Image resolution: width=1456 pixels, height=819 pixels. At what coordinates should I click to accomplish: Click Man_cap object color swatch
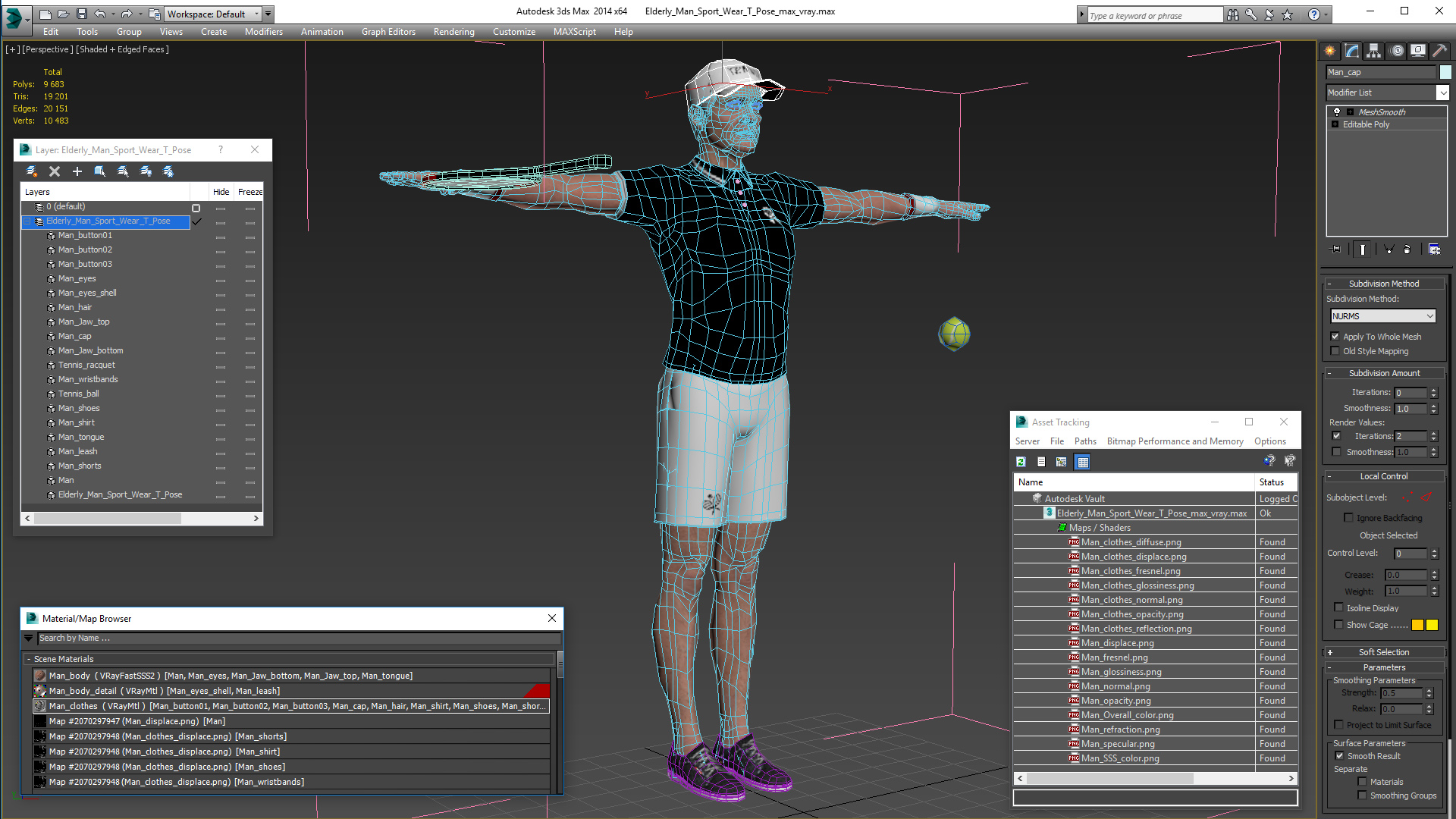(x=1445, y=72)
